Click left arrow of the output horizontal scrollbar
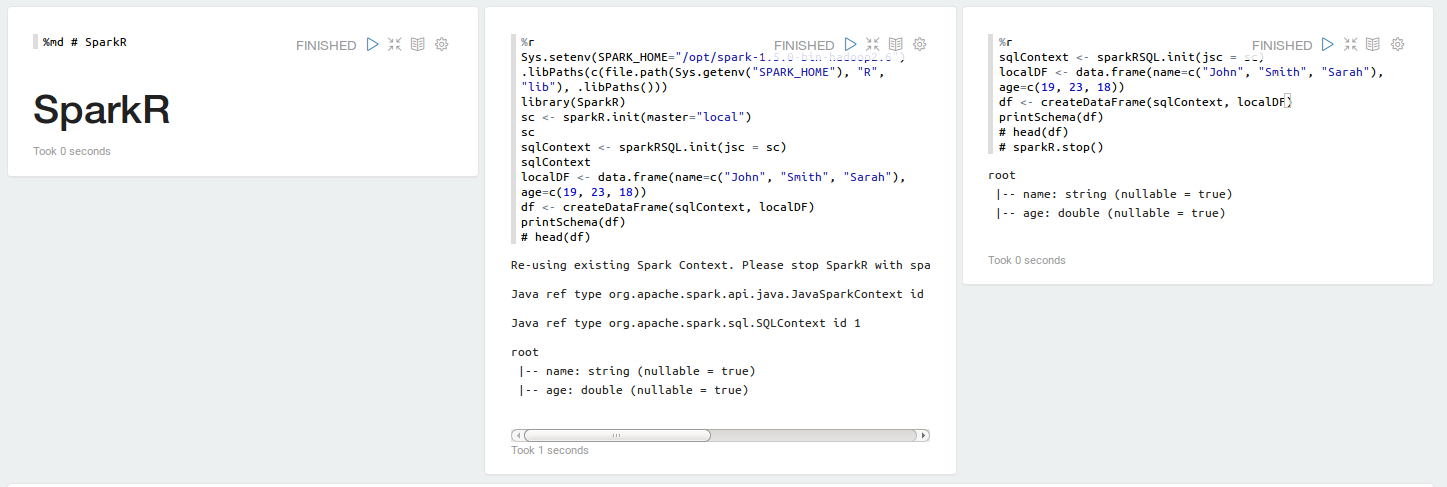This screenshot has width=1447, height=487. pyautogui.click(x=517, y=436)
